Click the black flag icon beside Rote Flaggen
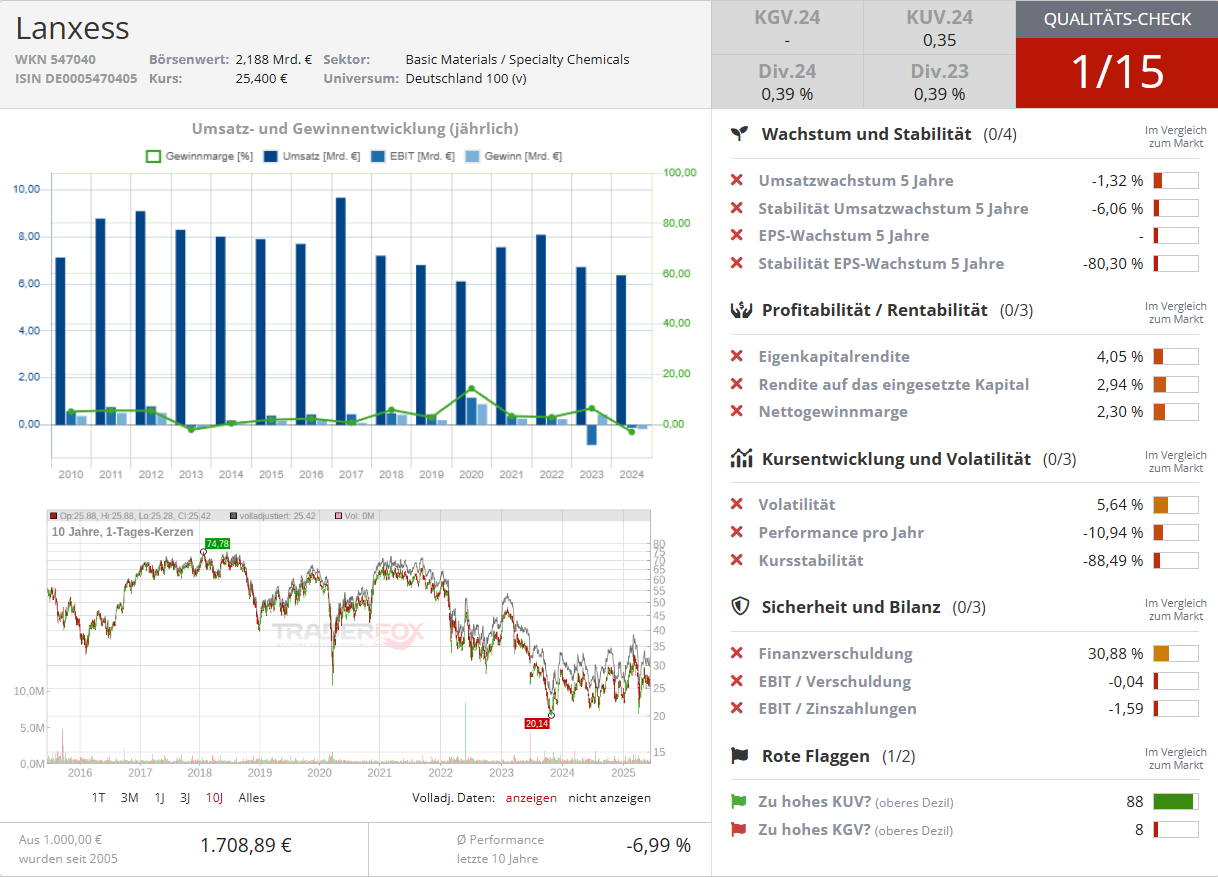 coord(740,755)
